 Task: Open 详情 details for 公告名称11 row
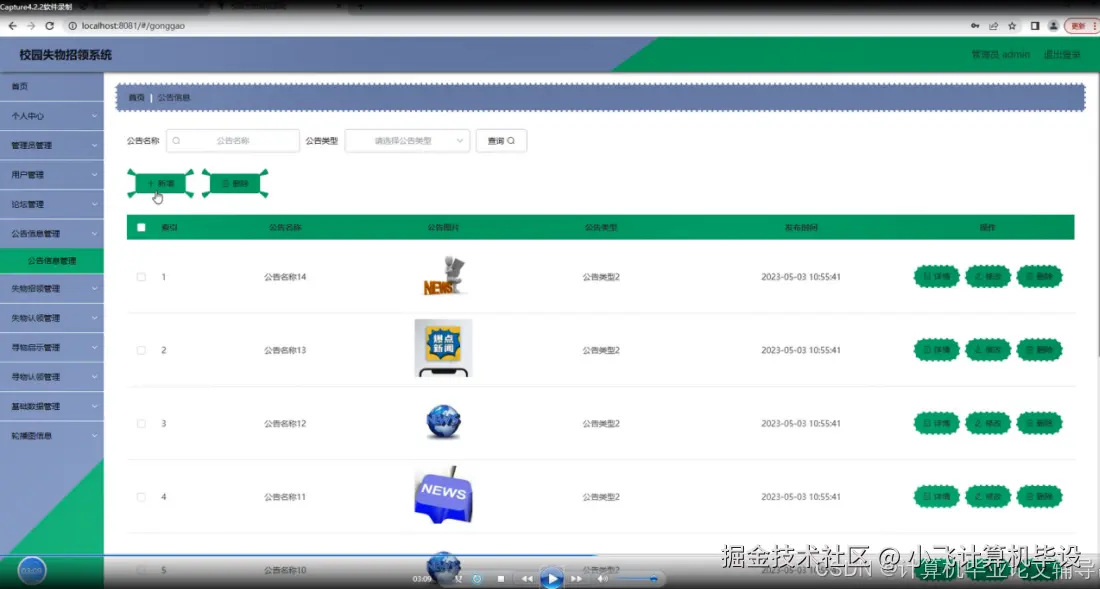click(937, 496)
